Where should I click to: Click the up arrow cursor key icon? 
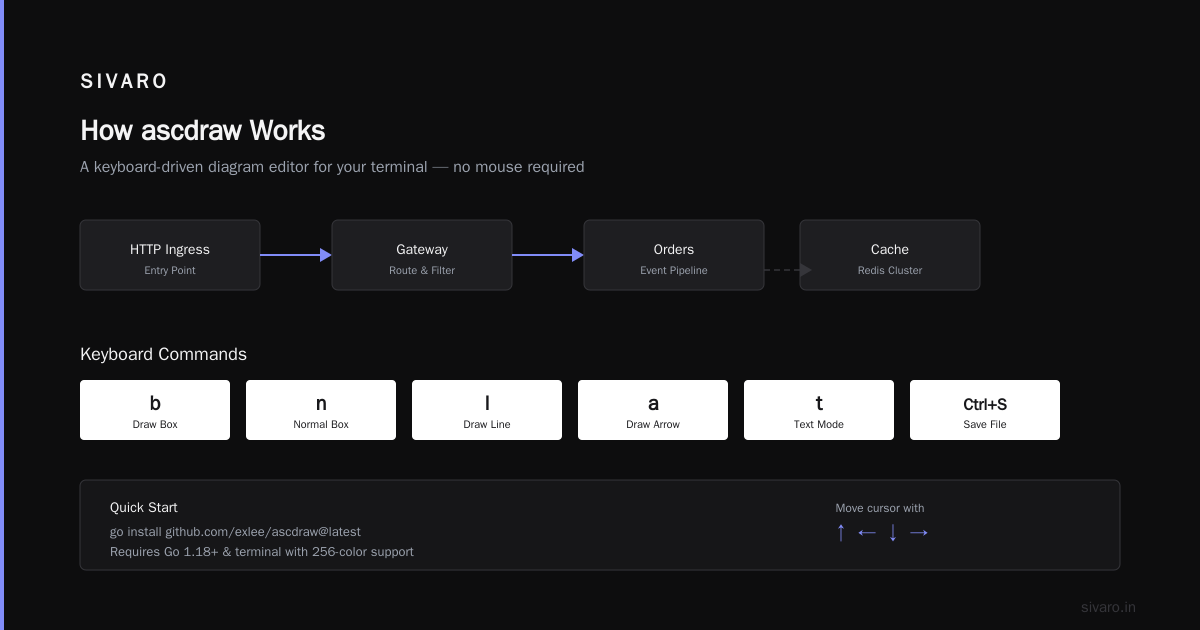(x=841, y=533)
